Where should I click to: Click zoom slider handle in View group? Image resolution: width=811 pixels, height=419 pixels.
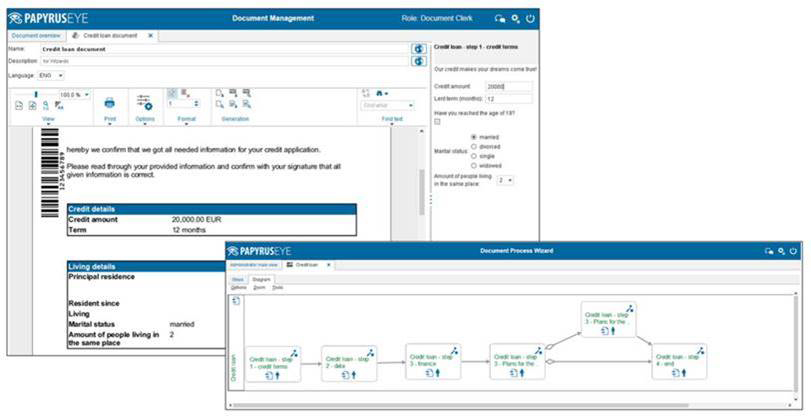36,94
